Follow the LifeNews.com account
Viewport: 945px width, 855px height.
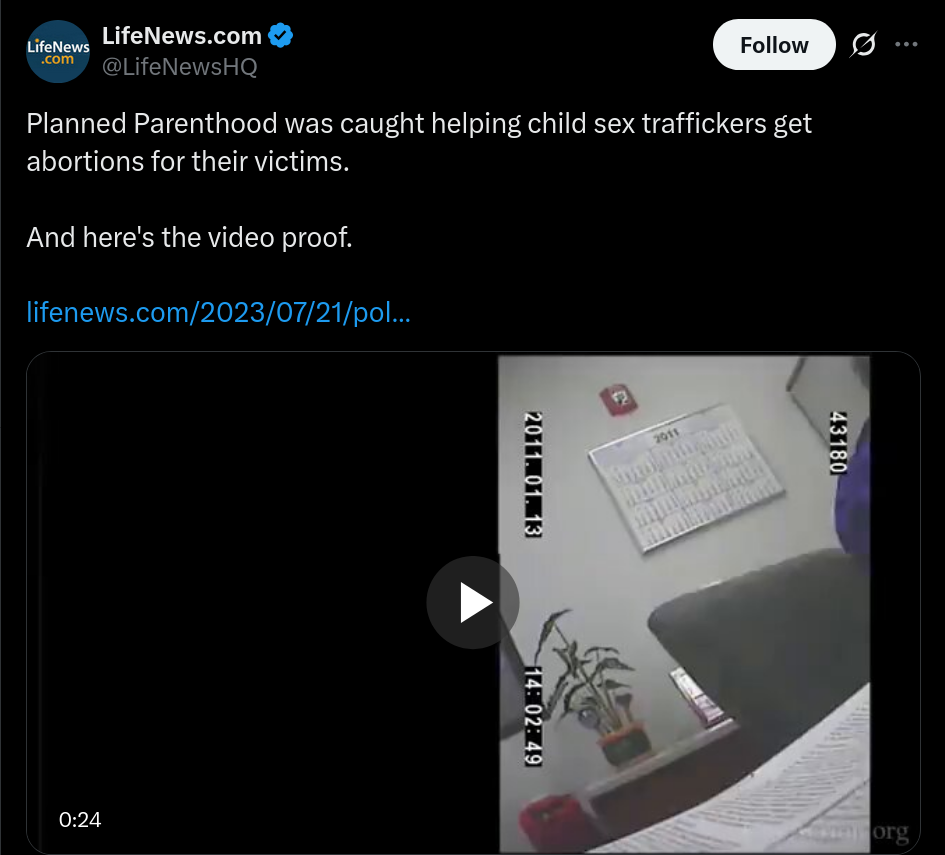coord(774,45)
